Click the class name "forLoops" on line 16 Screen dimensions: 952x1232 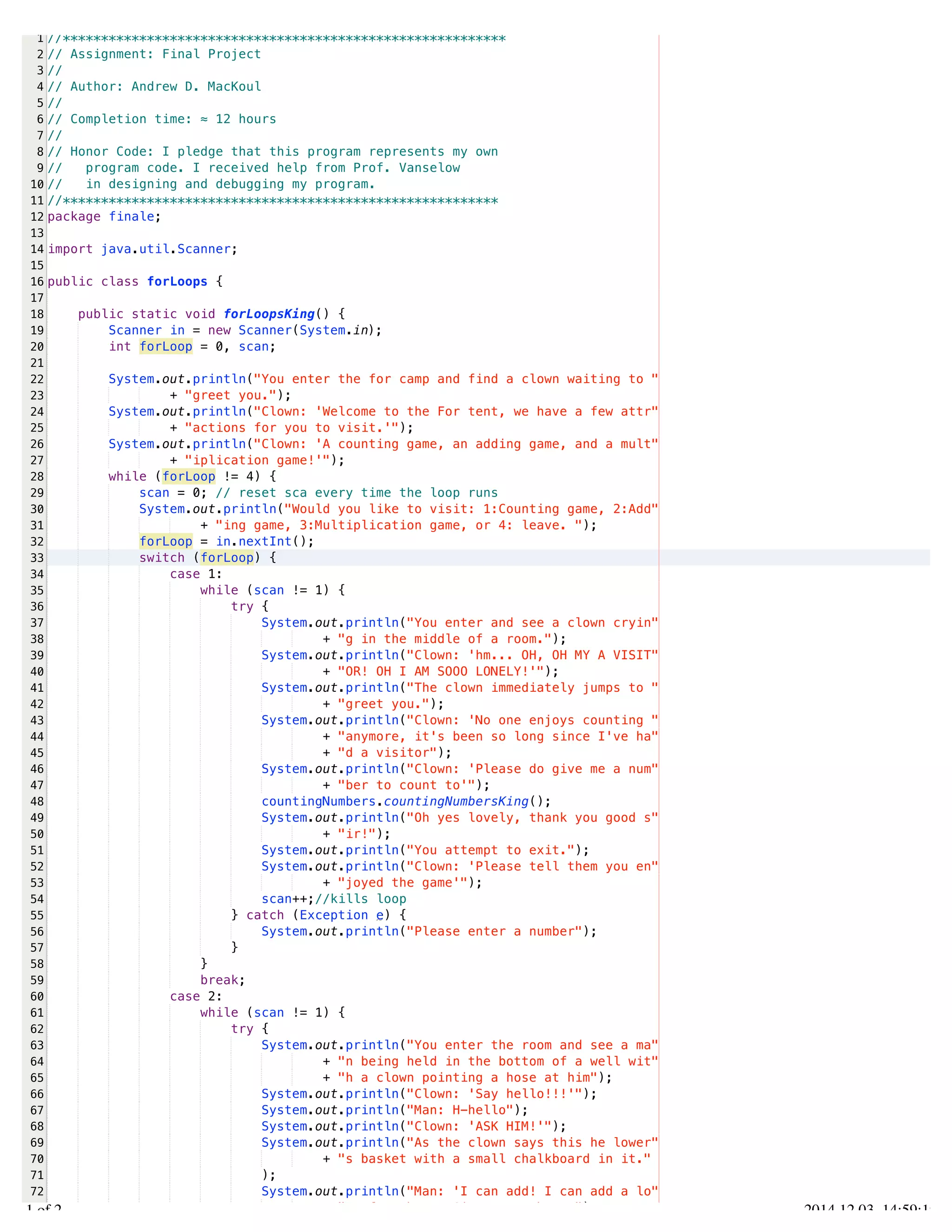(177, 281)
